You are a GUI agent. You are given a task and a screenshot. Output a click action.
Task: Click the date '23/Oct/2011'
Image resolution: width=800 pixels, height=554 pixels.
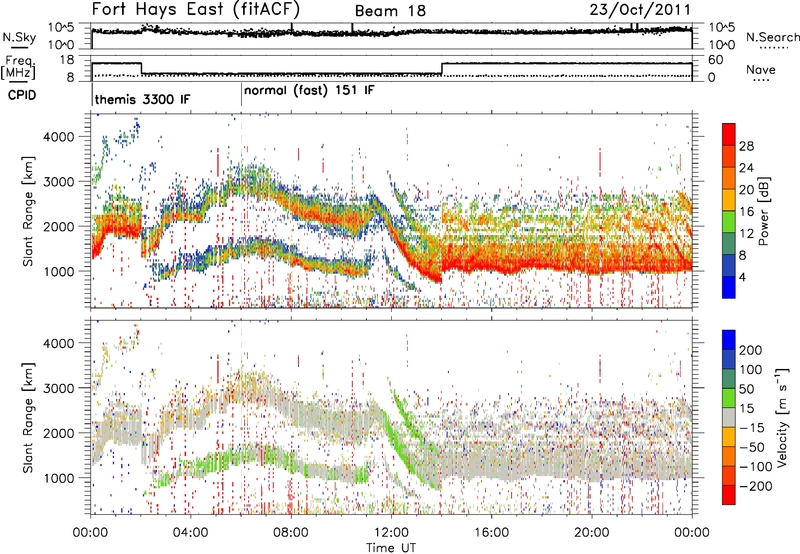tap(640, 10)
